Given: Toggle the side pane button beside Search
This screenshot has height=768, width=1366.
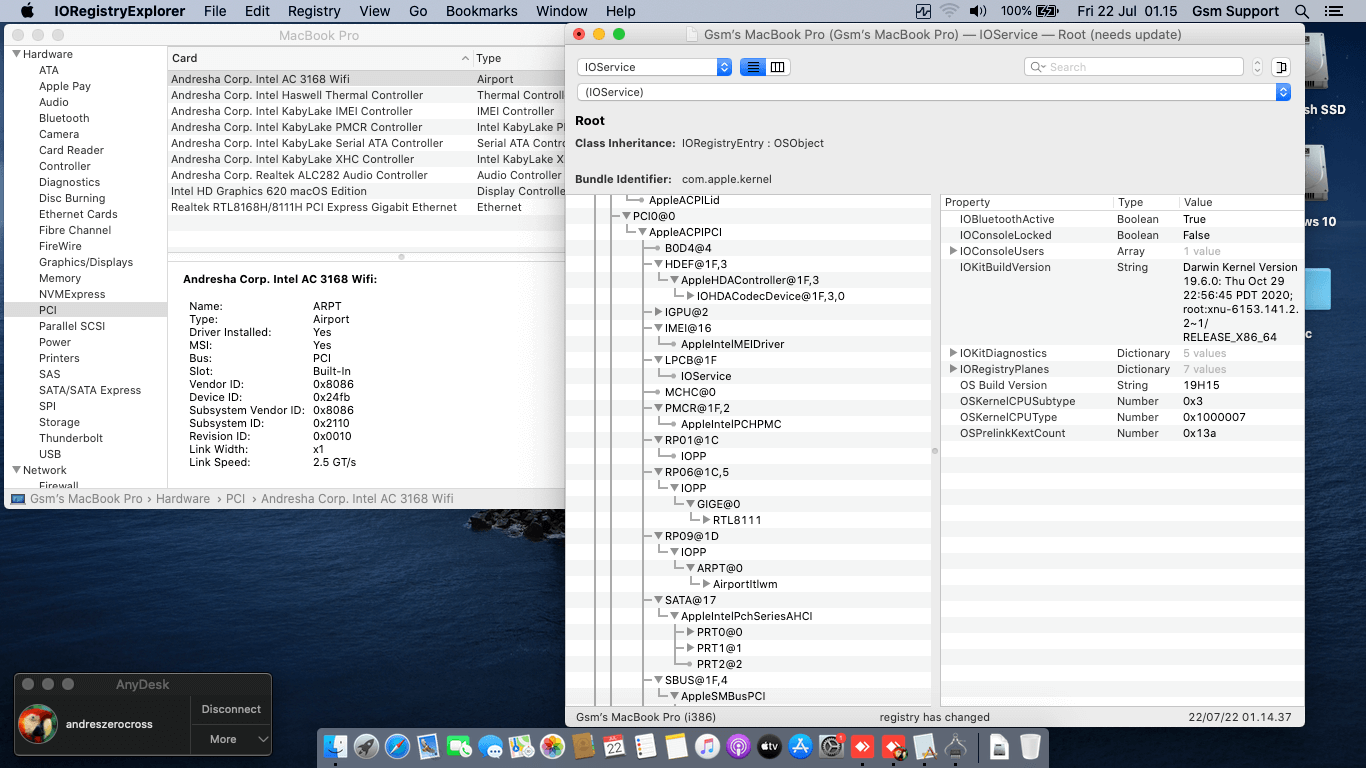Looking at the screenshot, I should 1281,67.
